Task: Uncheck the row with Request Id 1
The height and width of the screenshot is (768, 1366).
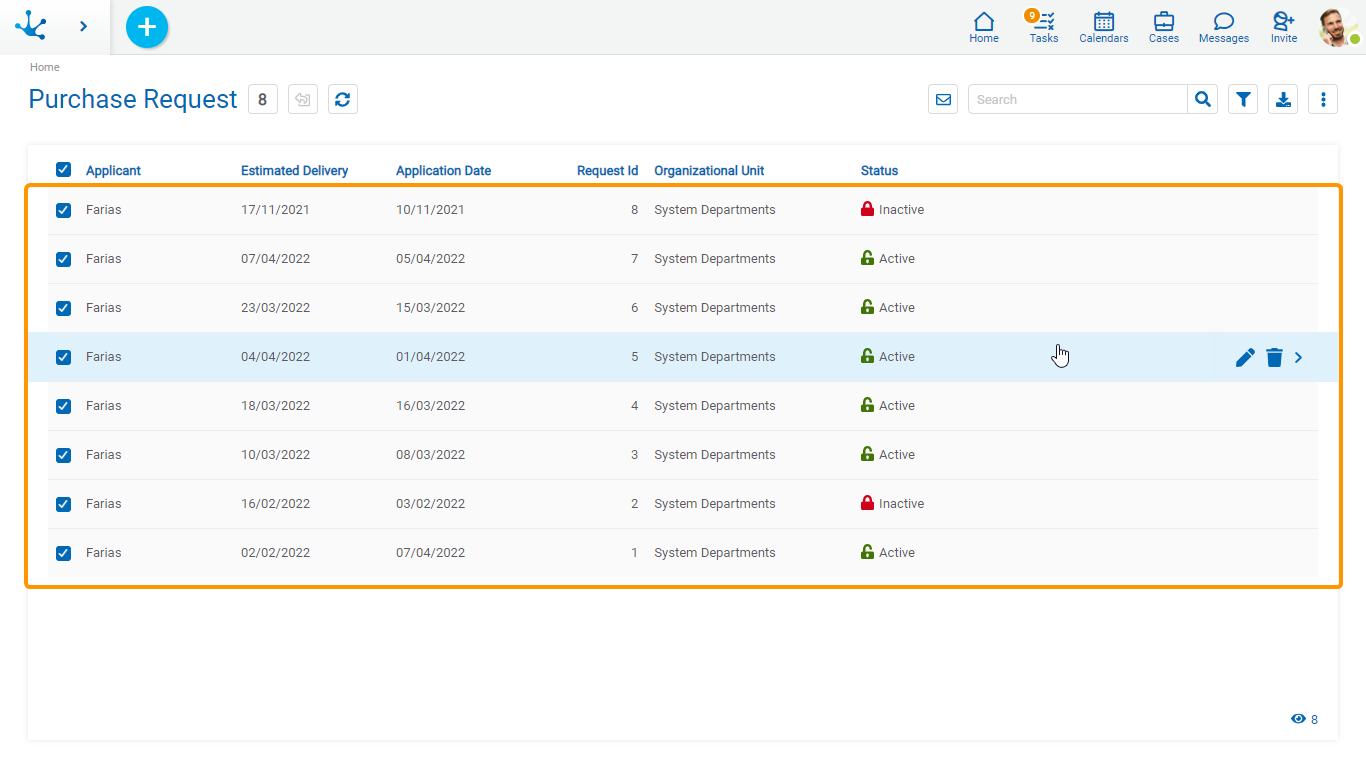Action: [63, 553]
